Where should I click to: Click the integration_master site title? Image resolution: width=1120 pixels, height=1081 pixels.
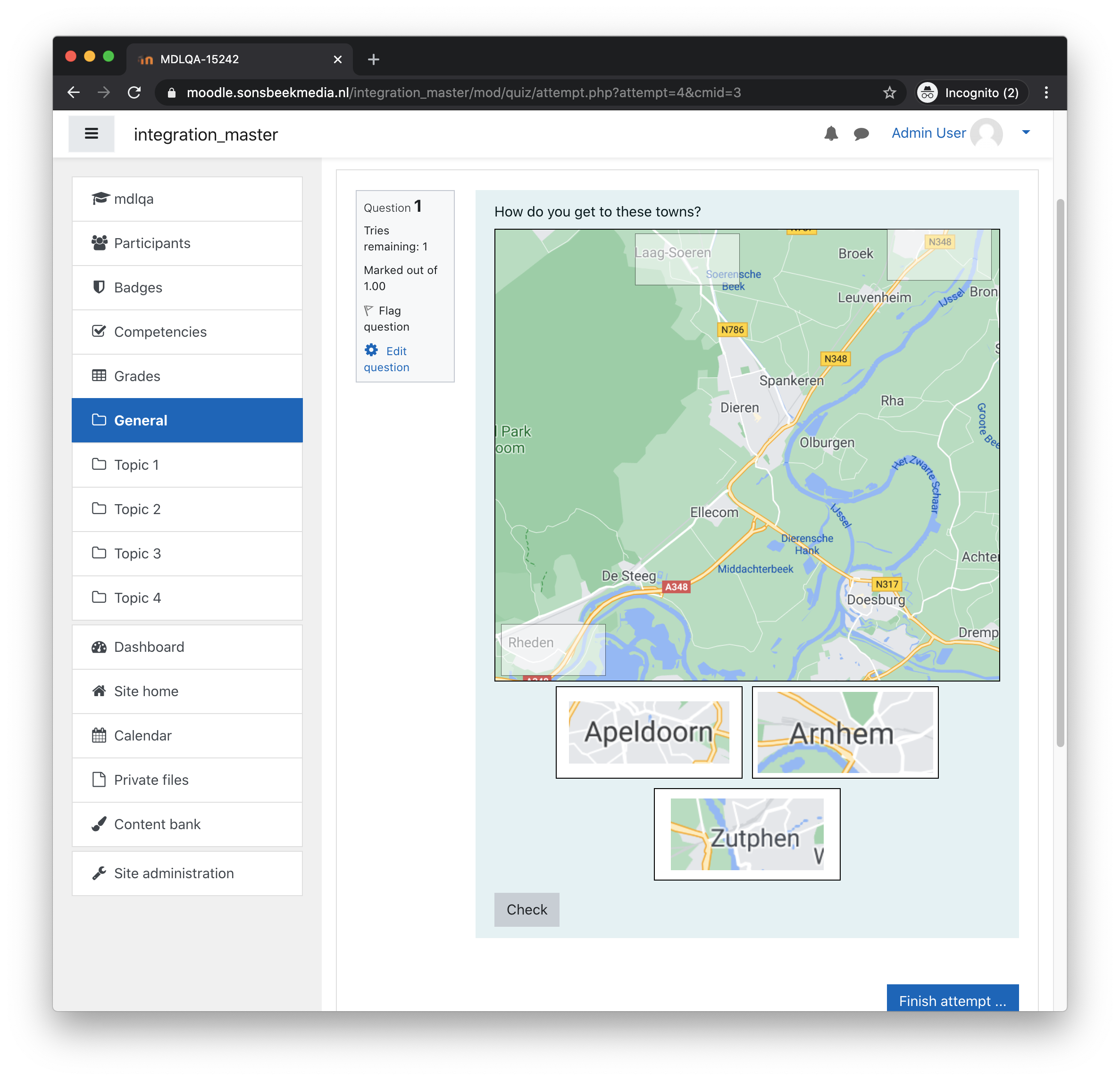point(206,134)
